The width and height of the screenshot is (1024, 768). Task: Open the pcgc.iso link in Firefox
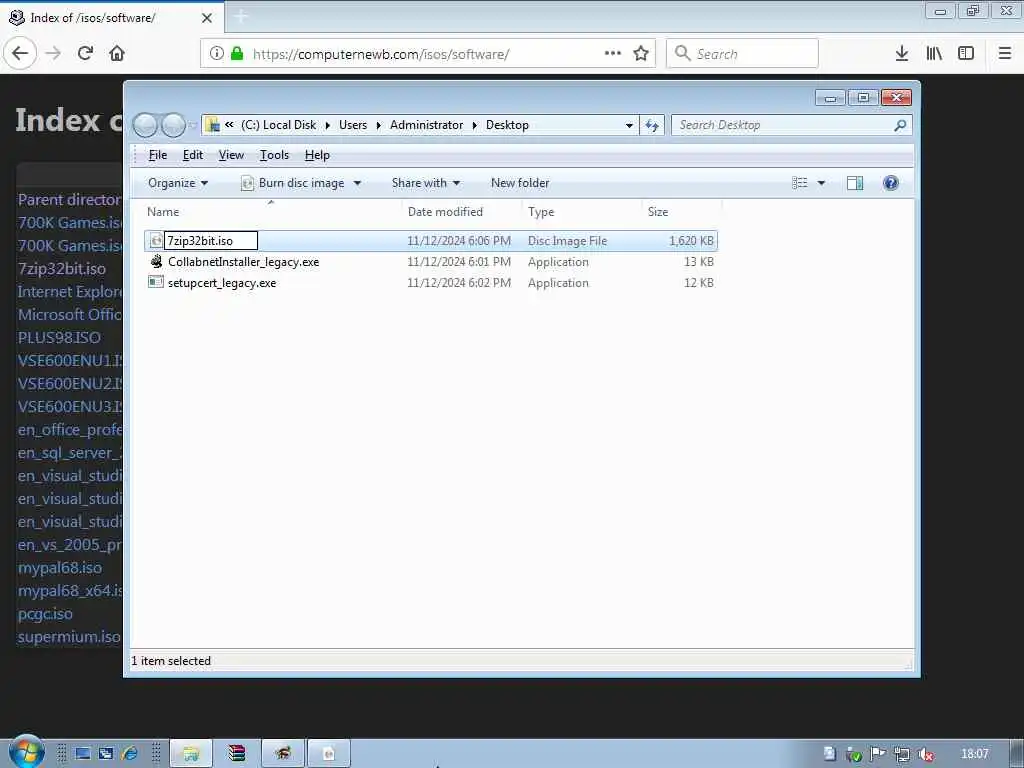pos(45,614)
